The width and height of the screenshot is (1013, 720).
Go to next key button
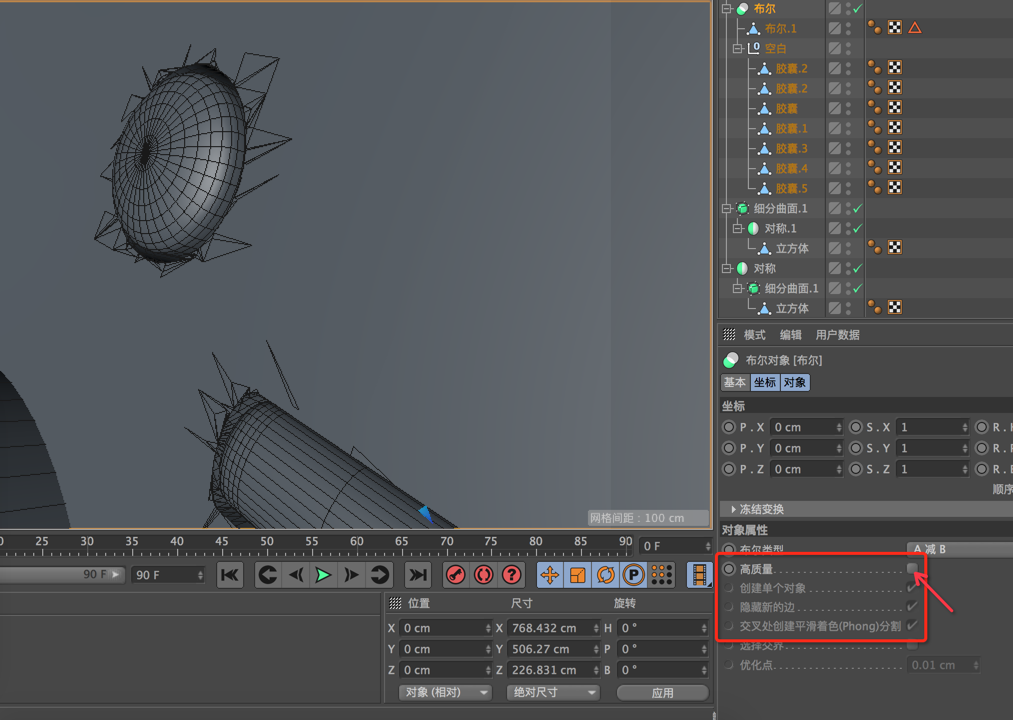(x=379, y=575)
